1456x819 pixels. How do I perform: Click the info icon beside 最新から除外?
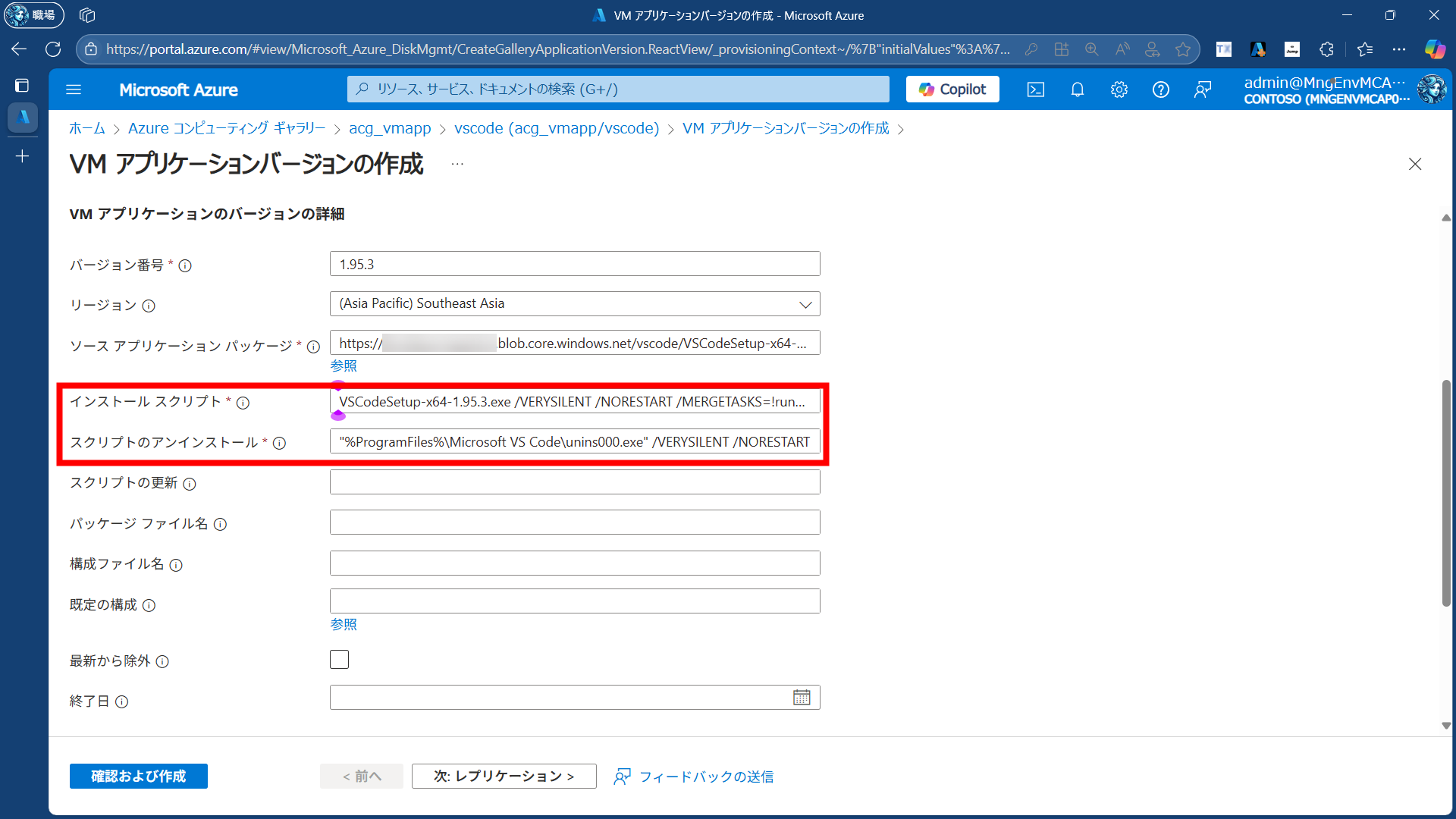(x=162, y=661)
